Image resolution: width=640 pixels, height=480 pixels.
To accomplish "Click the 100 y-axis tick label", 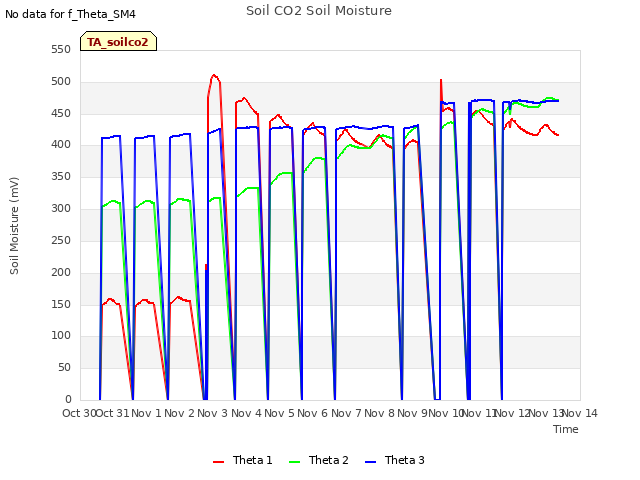I will click(x=61, y=336).
